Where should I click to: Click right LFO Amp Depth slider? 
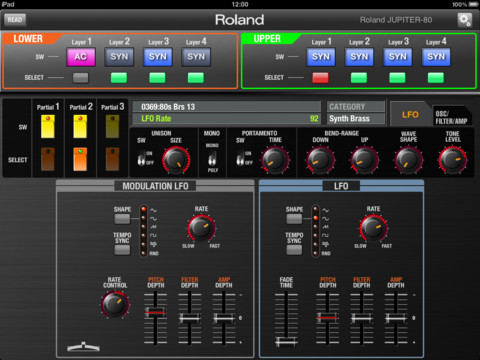tap(396, 318)
